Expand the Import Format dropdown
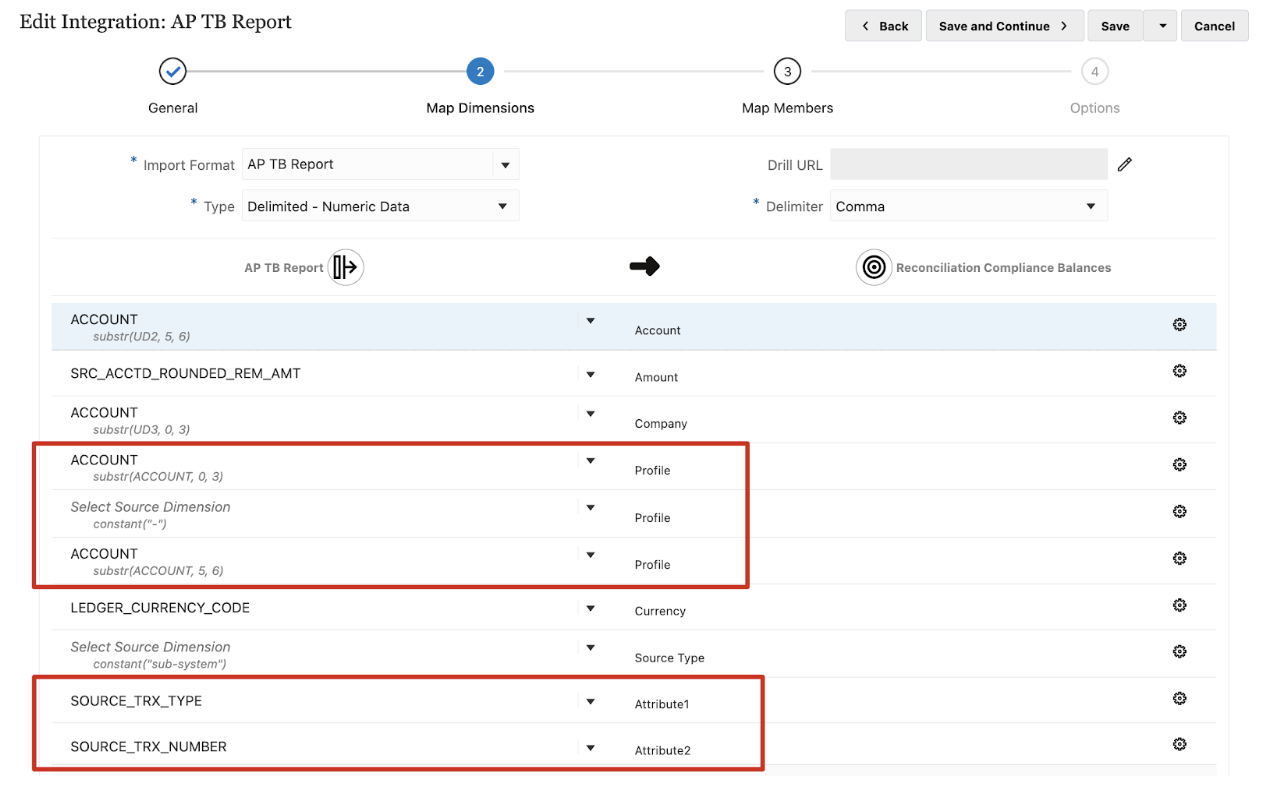The image size is (1262, 788). click(505, 165)
